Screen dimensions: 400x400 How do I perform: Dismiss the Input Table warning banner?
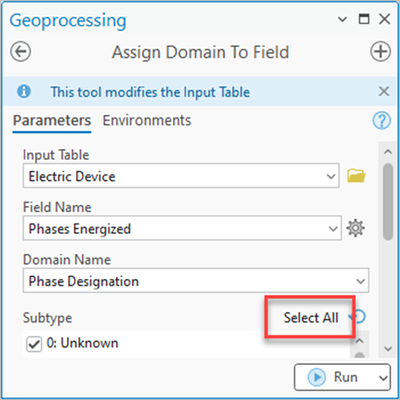click(x=384, y=91)
